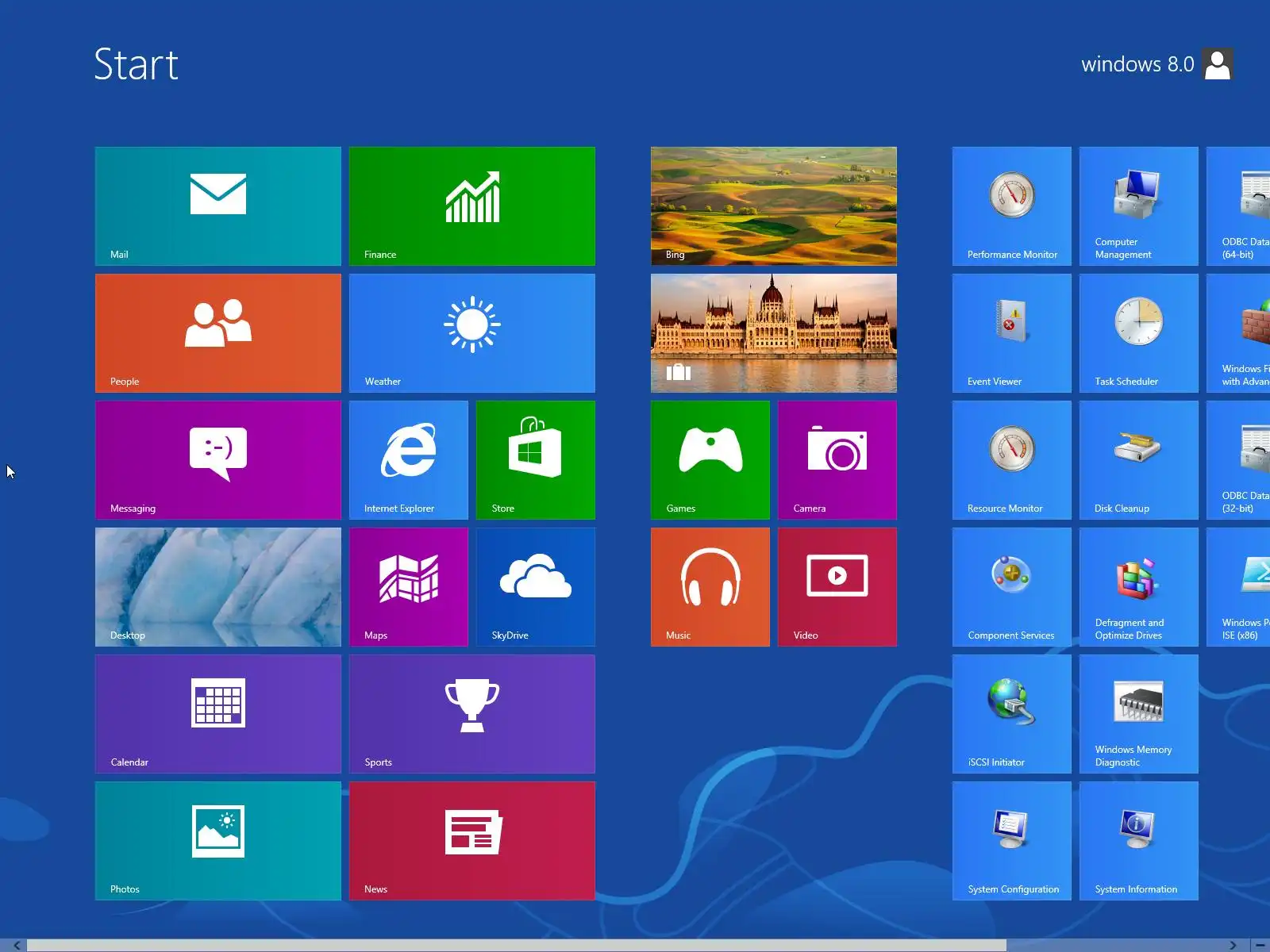The height and width of the screenshot is (952, 1270).
Task: Click the horizontal scrollbar thumb
Action: (x=517, y=945)
